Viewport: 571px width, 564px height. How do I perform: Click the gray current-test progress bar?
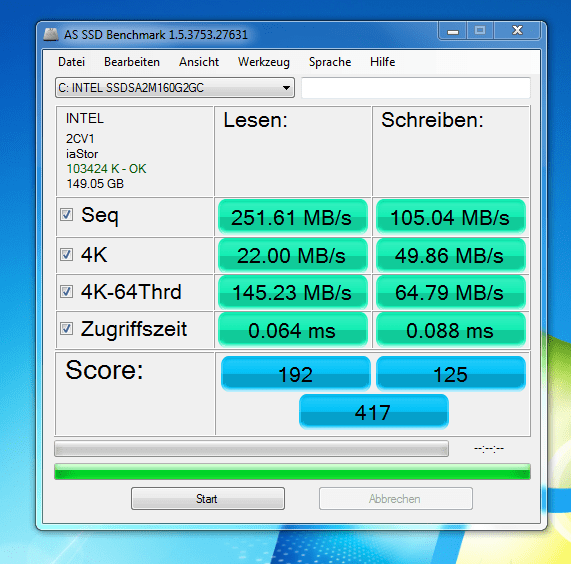click(251, 448)
